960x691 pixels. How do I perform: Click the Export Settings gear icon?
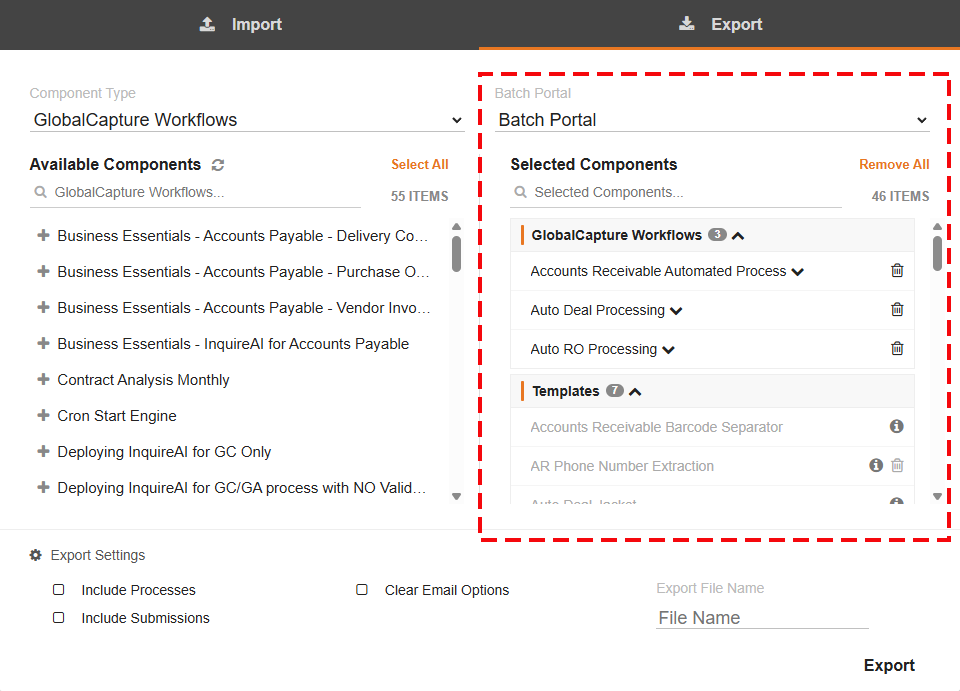coord(36,555)
